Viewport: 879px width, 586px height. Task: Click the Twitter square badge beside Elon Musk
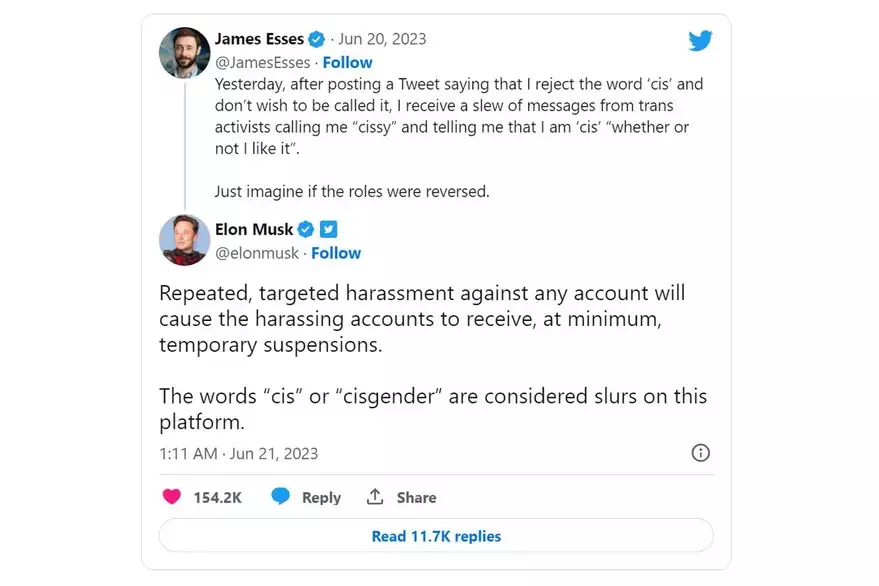328,229
